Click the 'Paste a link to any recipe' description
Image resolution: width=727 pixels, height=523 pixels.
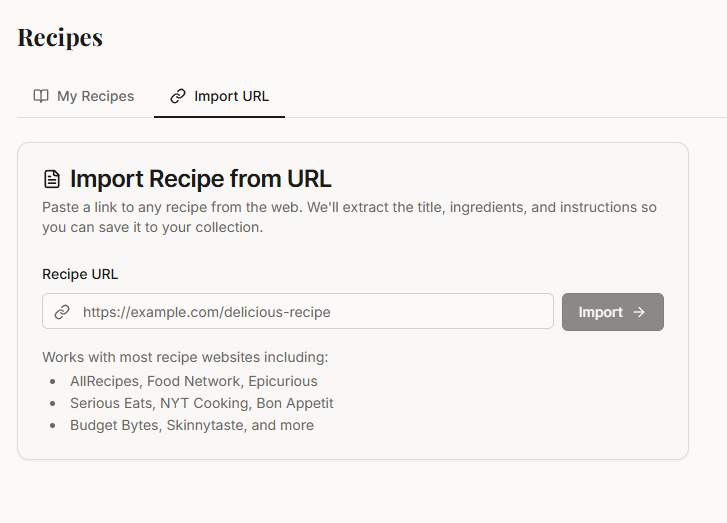(x=349, y=217)
